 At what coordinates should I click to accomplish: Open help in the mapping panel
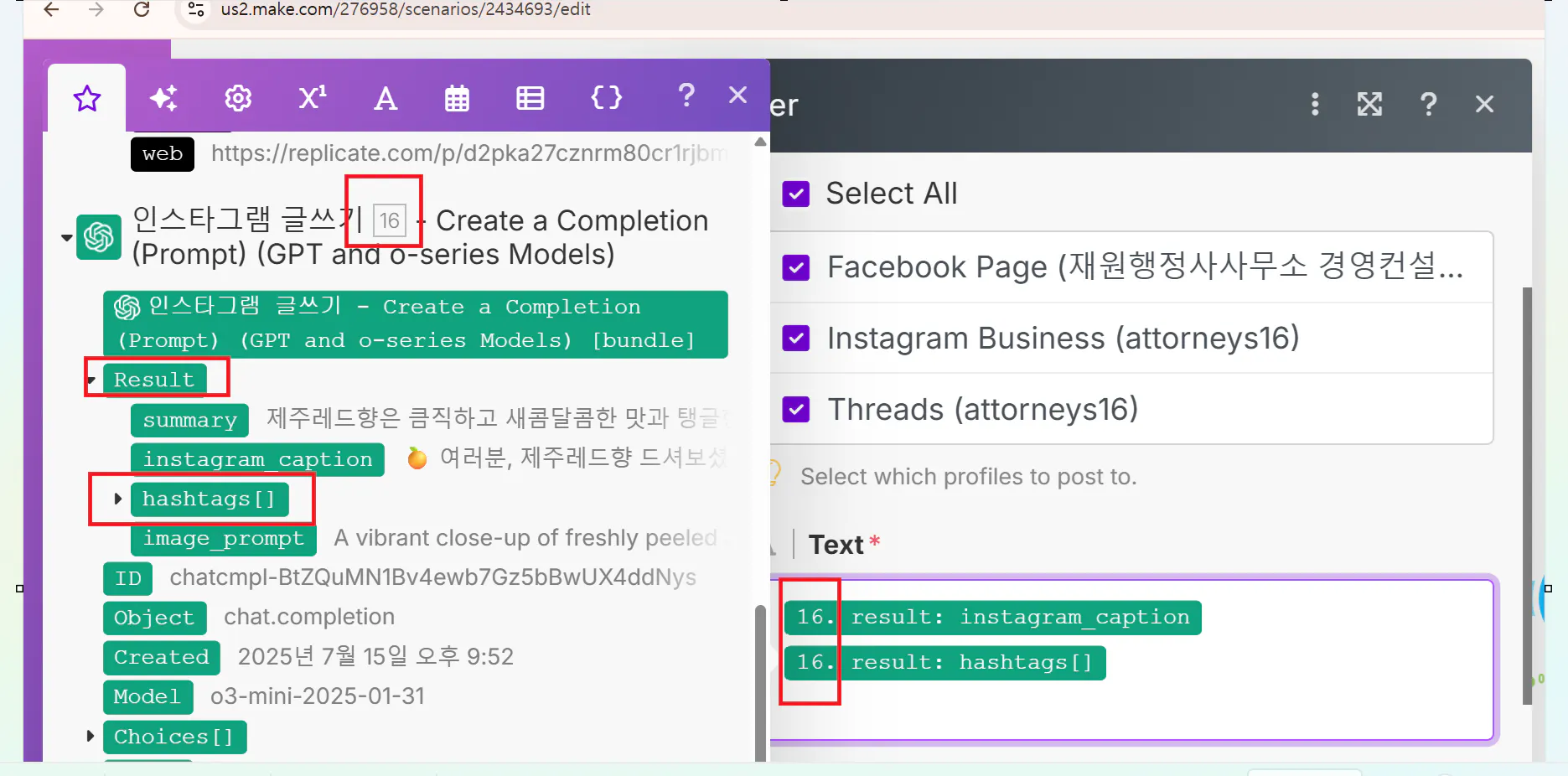click(x=686, y=95)
